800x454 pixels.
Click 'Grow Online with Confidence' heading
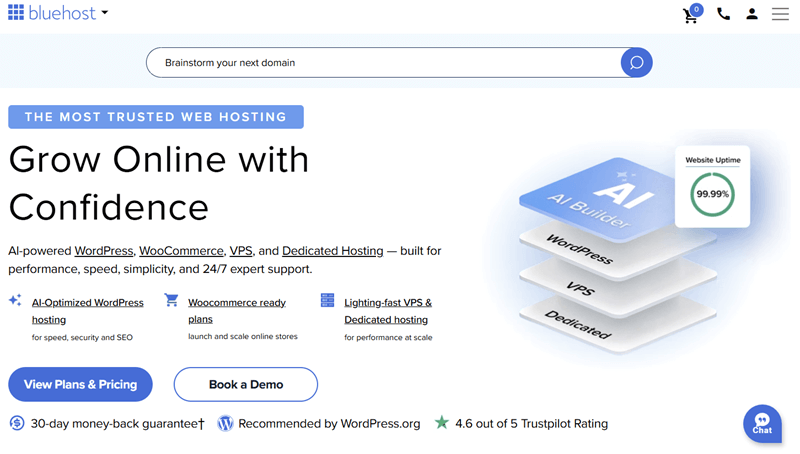tap(159, 183)
